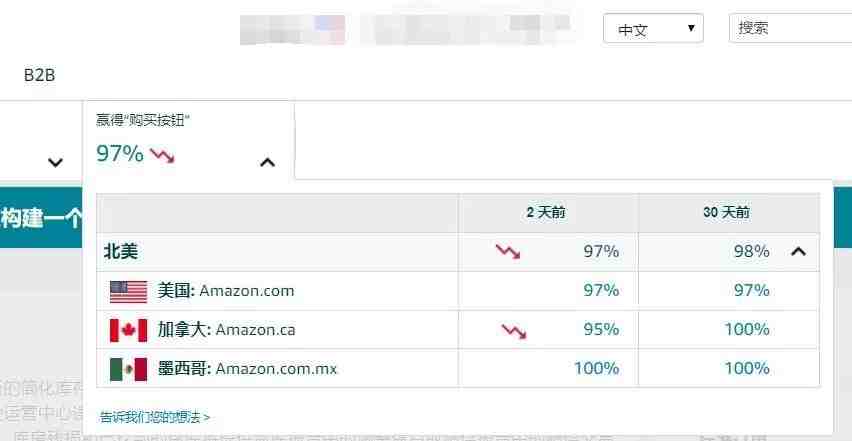Screen dimensions: 852x441
Task: Open the 中文 language dropdown
Action: 653,28
